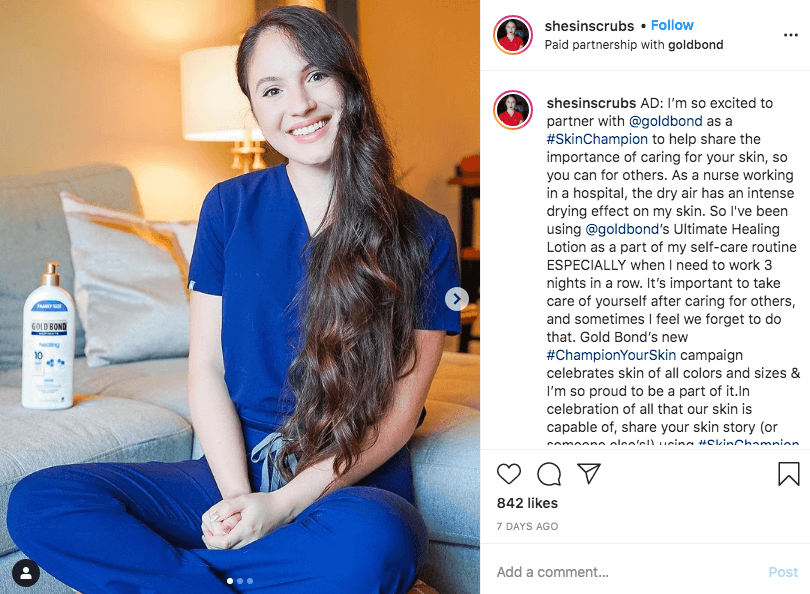Image resolution: width=810 pixels, height=594 pixels.
Task: Open the @goldbond mention after 'partner with'
Action: pos(665,121)
